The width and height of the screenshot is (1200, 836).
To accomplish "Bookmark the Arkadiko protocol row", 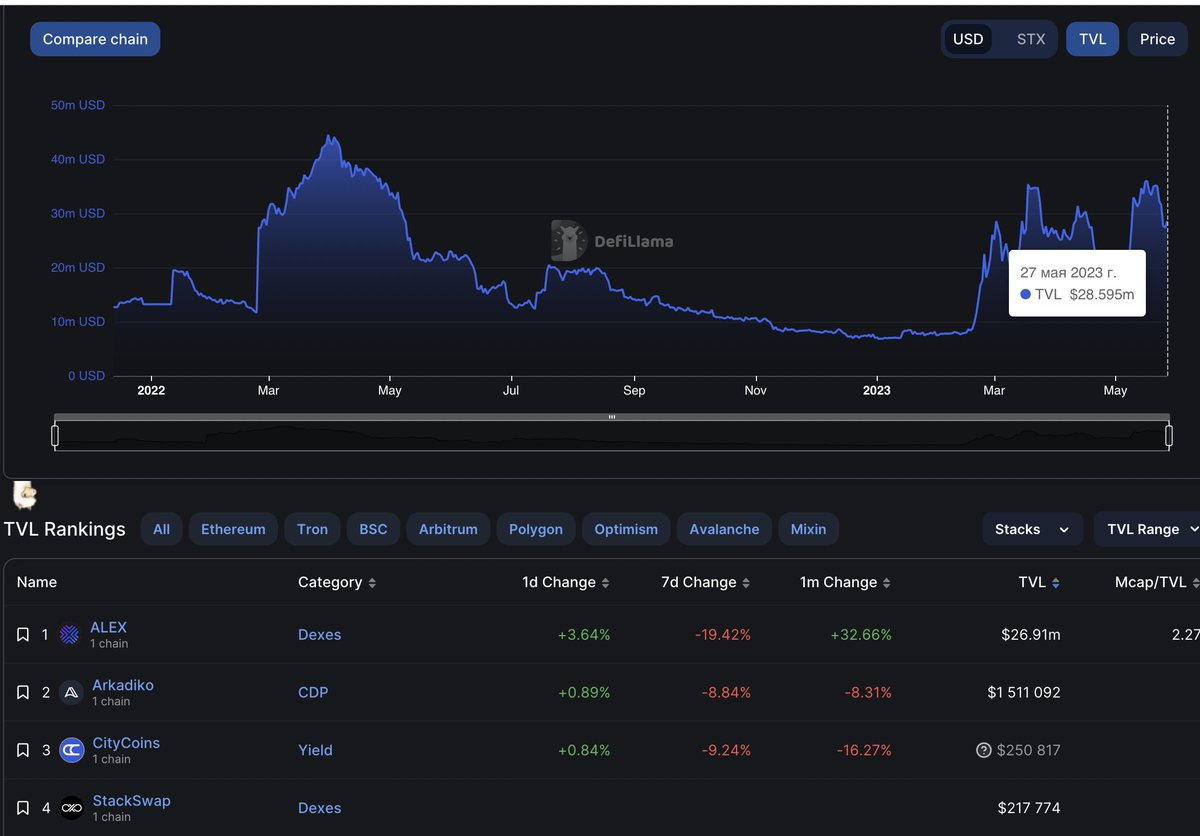I will 23,693.
